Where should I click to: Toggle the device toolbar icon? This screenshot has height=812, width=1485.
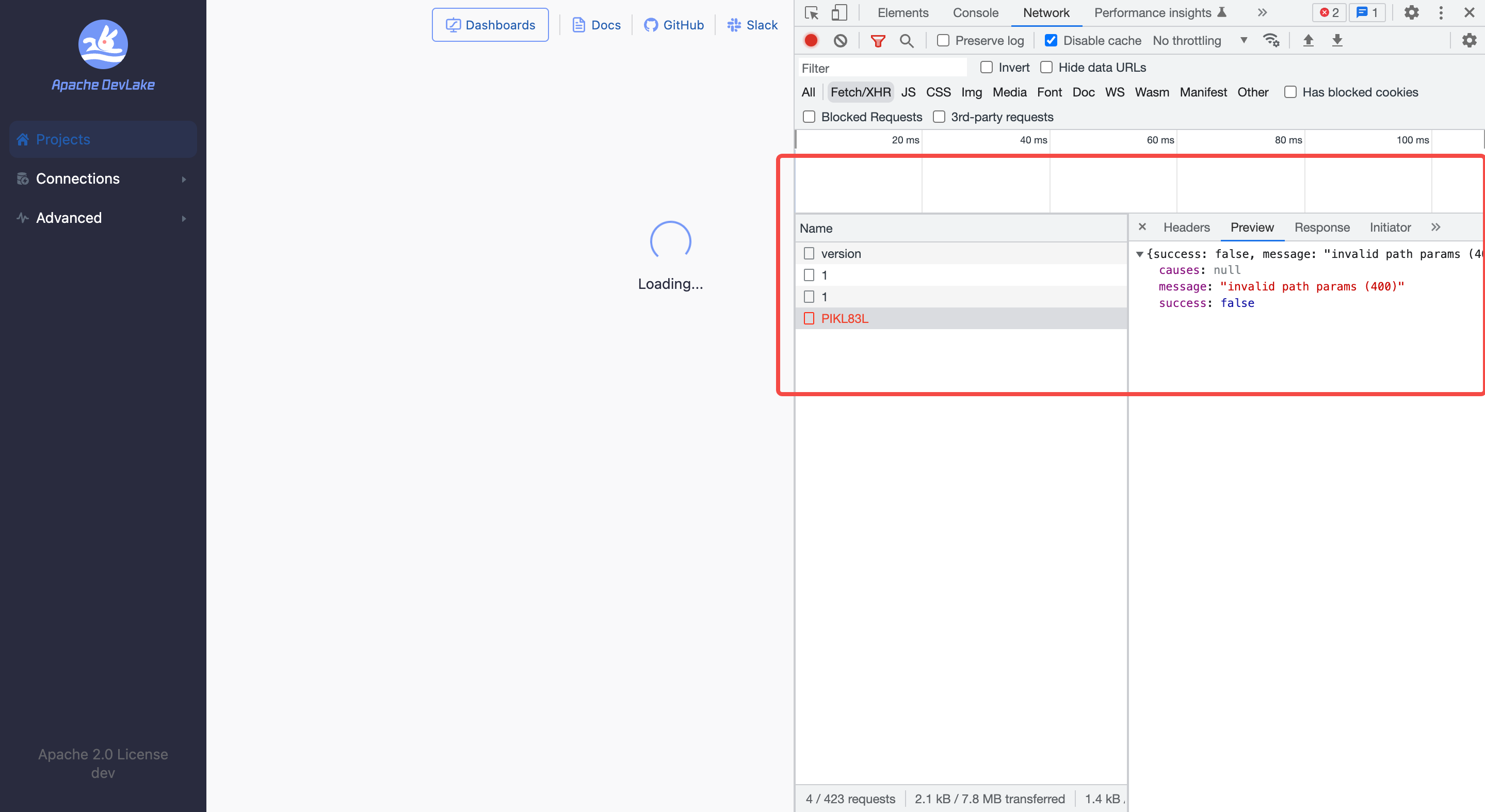pyautogui.click(x=839, y=13)
